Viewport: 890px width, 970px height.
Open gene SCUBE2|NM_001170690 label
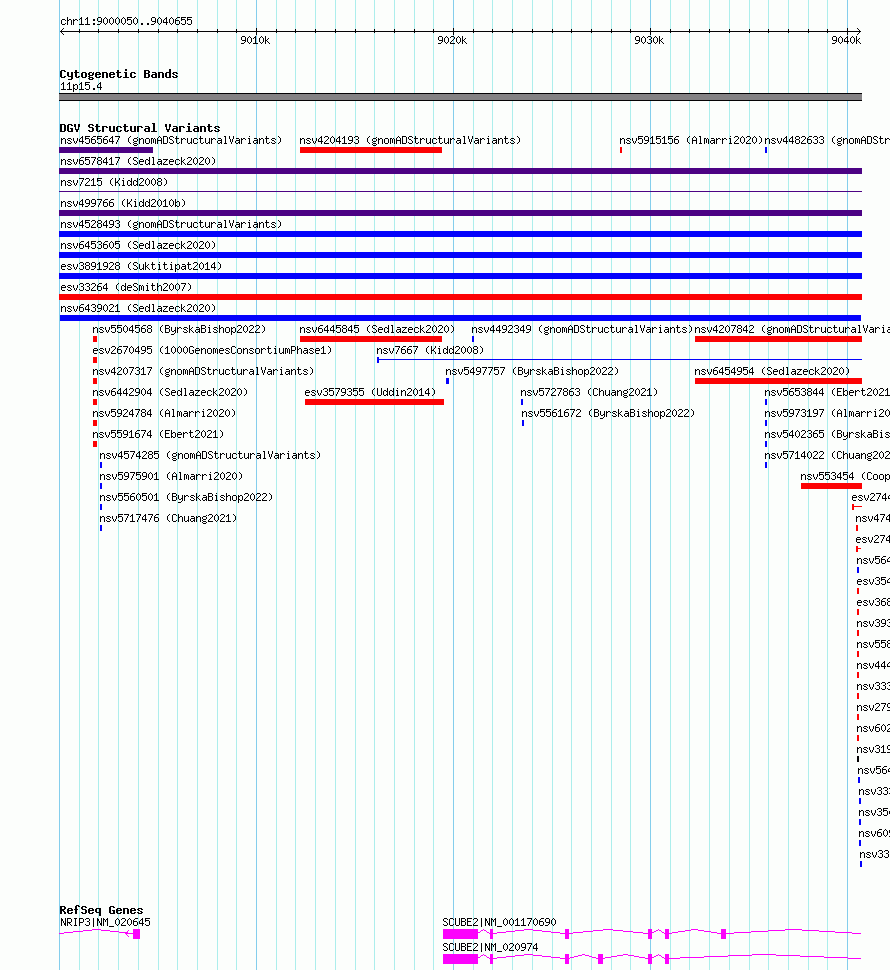coord(499,922)
